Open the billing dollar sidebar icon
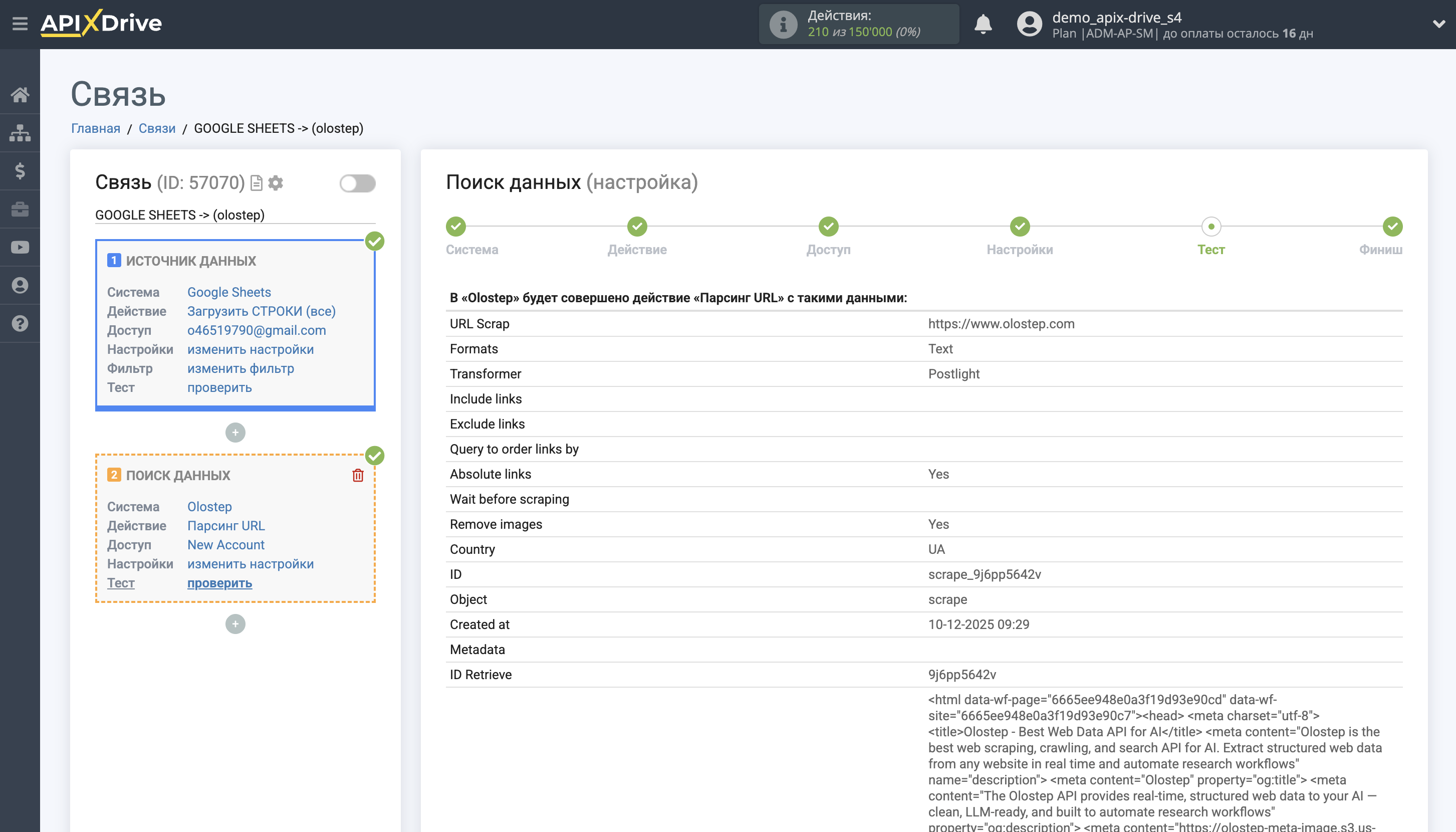1456x832 pixels. point(20,171)
